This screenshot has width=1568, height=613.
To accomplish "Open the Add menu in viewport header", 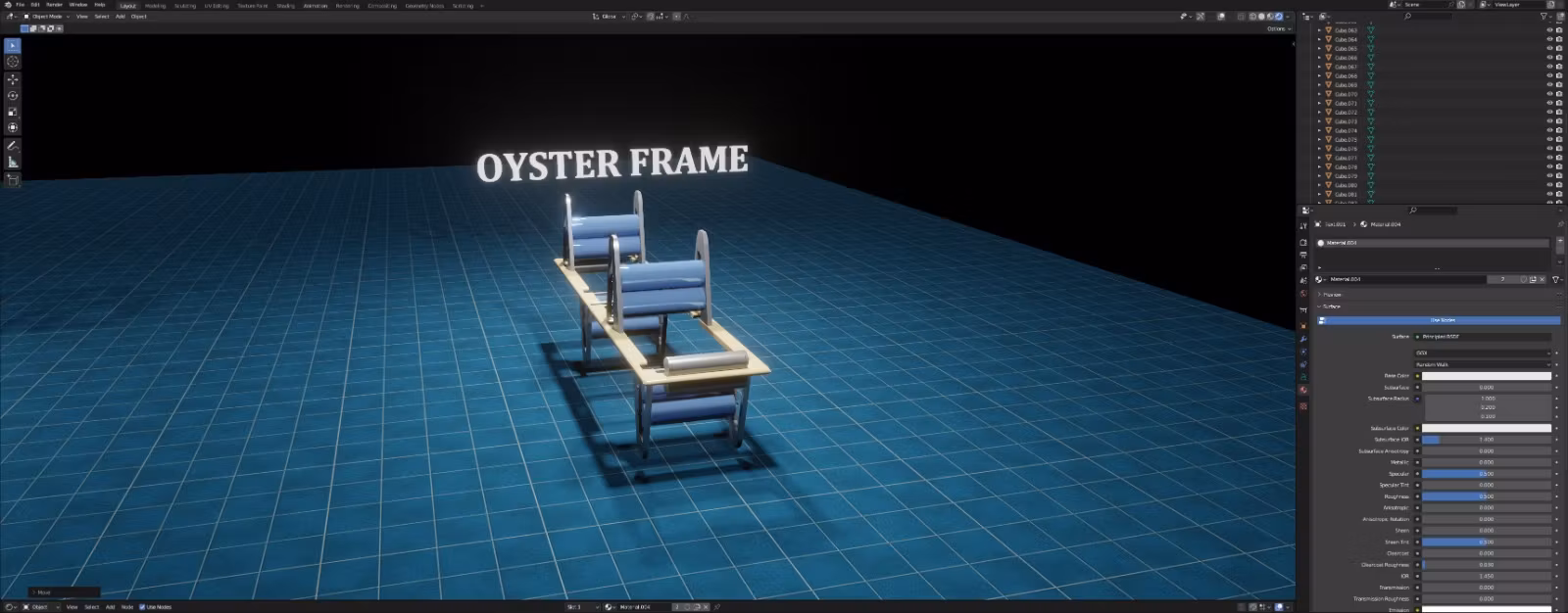I will click(121, 17).
